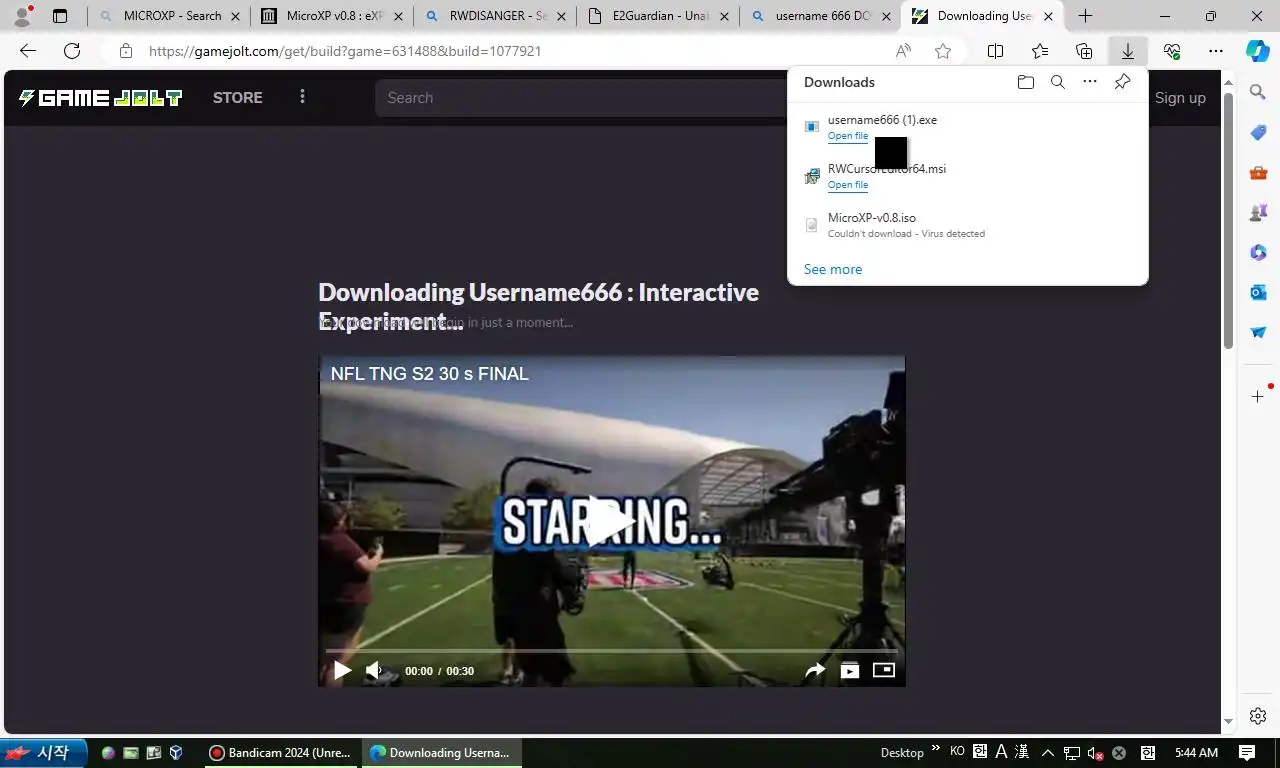Open Copilot sidebar
This screenshot has height=768, width=1280.
[x=1258, y=51]
